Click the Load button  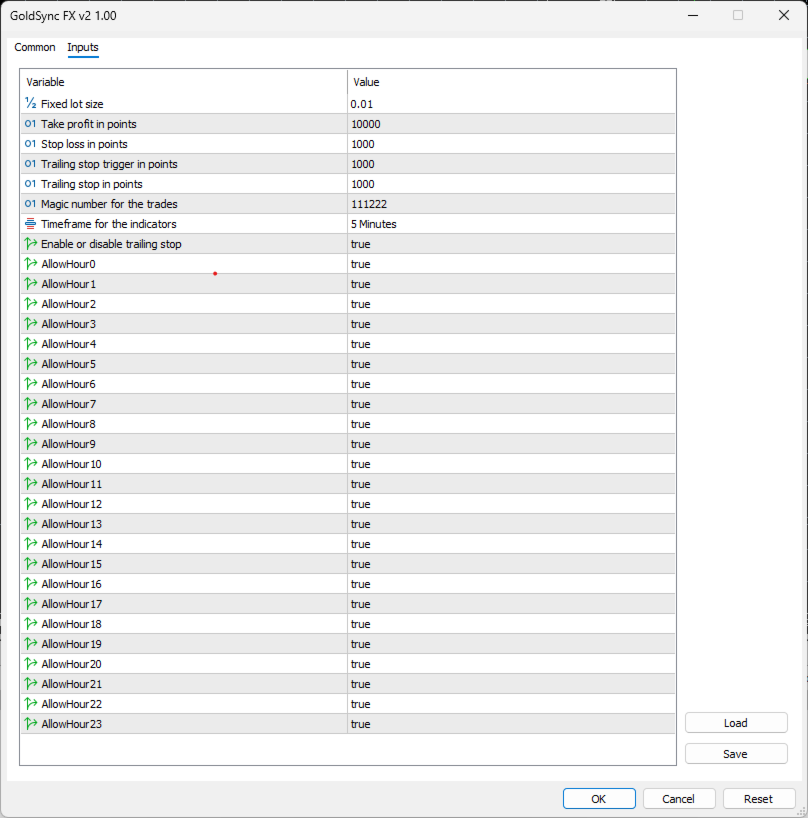(736, 723)
